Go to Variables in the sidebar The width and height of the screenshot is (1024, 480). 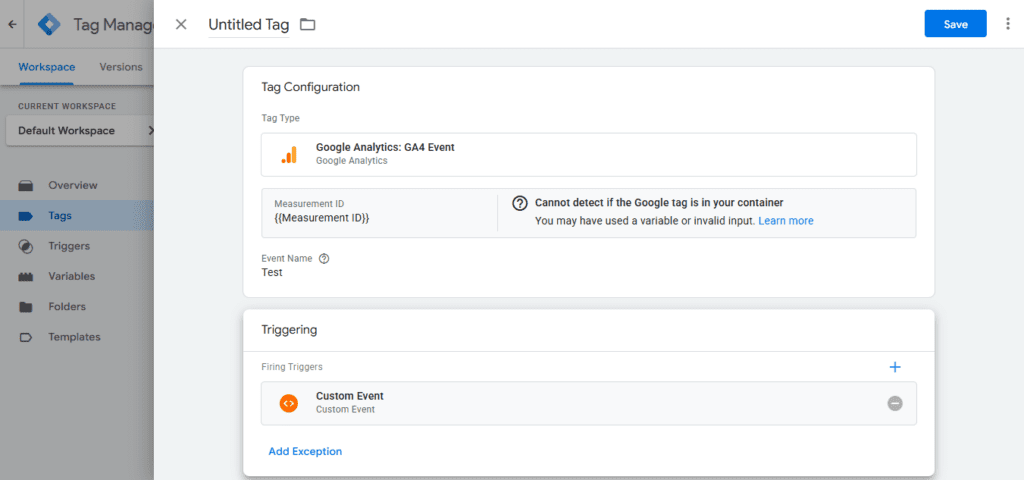pyautogui.click(x=71, y=276)
